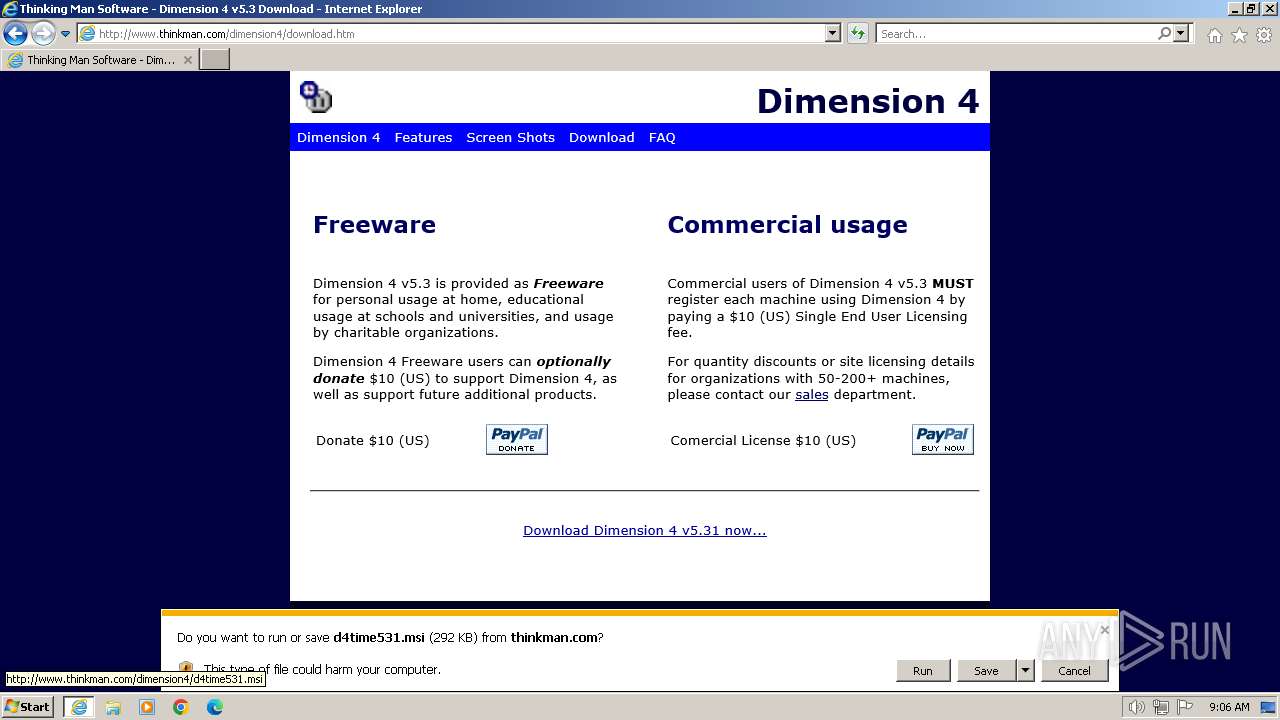Screen dimensions: 1280x720
Task: Open the Tools gear icon
Action: (1264, 35)
